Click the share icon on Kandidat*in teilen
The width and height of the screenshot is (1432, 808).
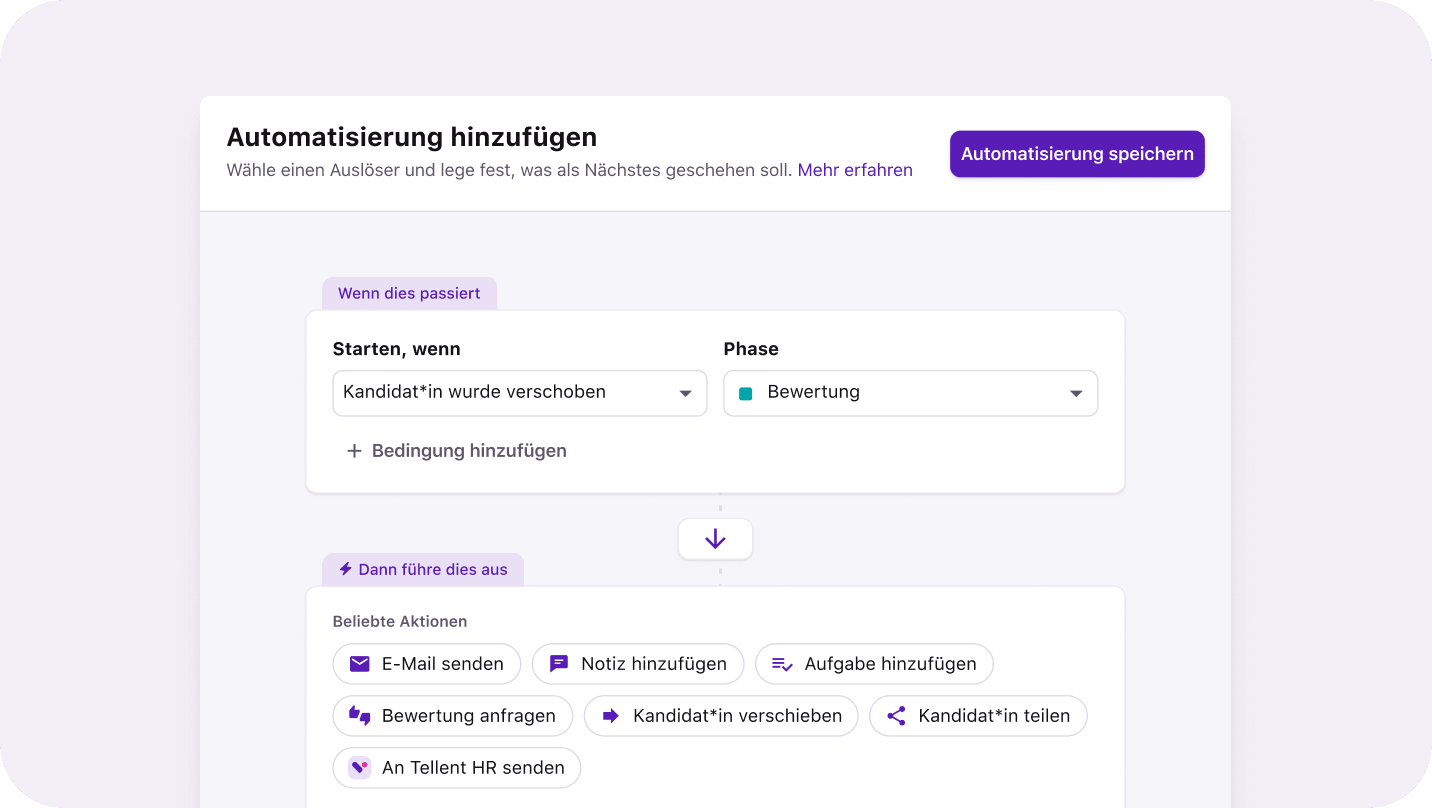896,715
